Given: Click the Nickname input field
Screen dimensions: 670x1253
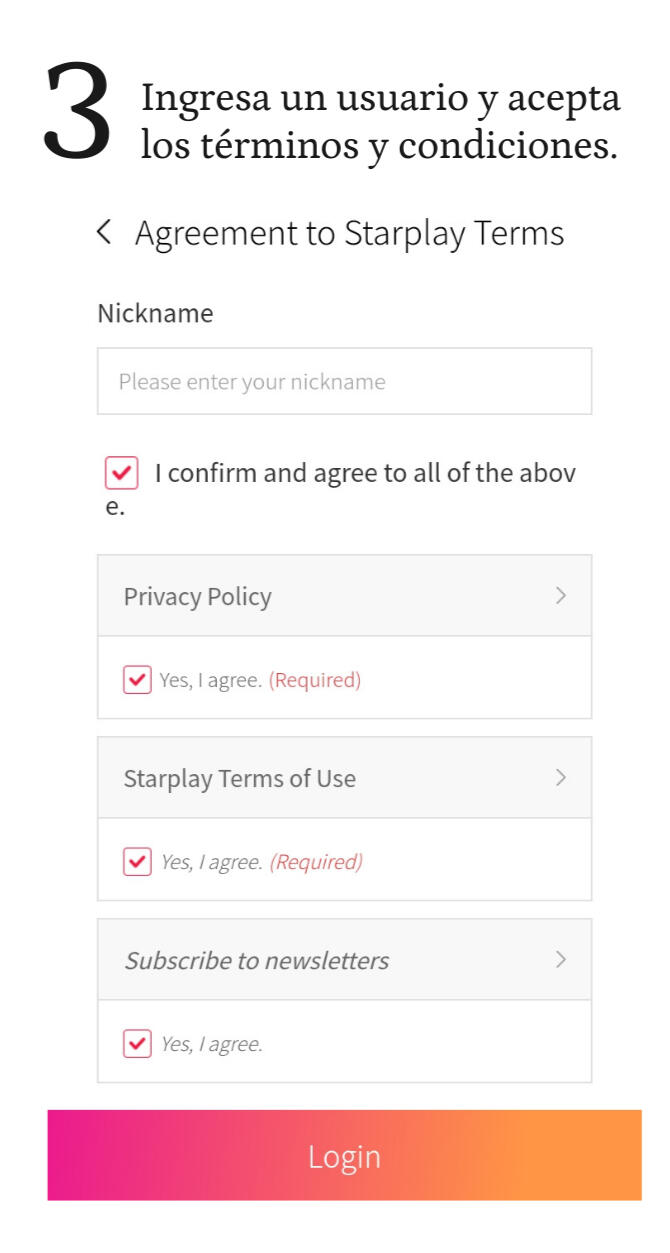Looking at the screenshot, I should click(344, 381).
